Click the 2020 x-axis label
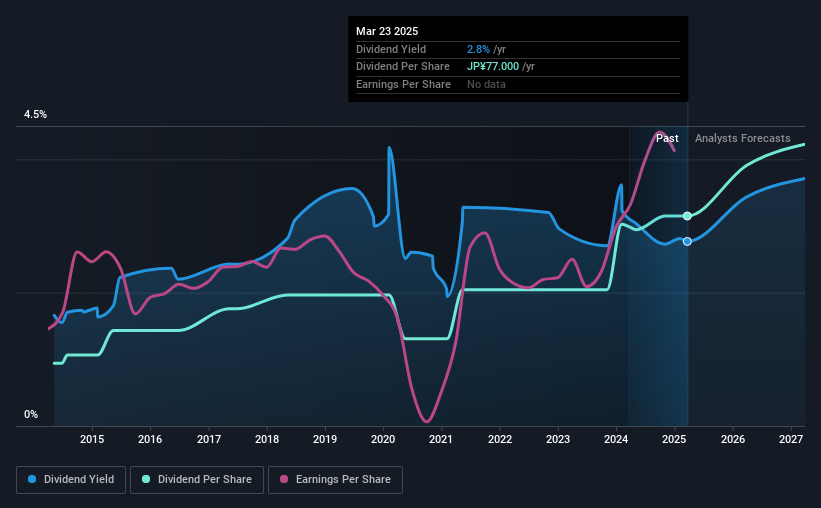Screen dimensions: 821x508 pos(383,439)
